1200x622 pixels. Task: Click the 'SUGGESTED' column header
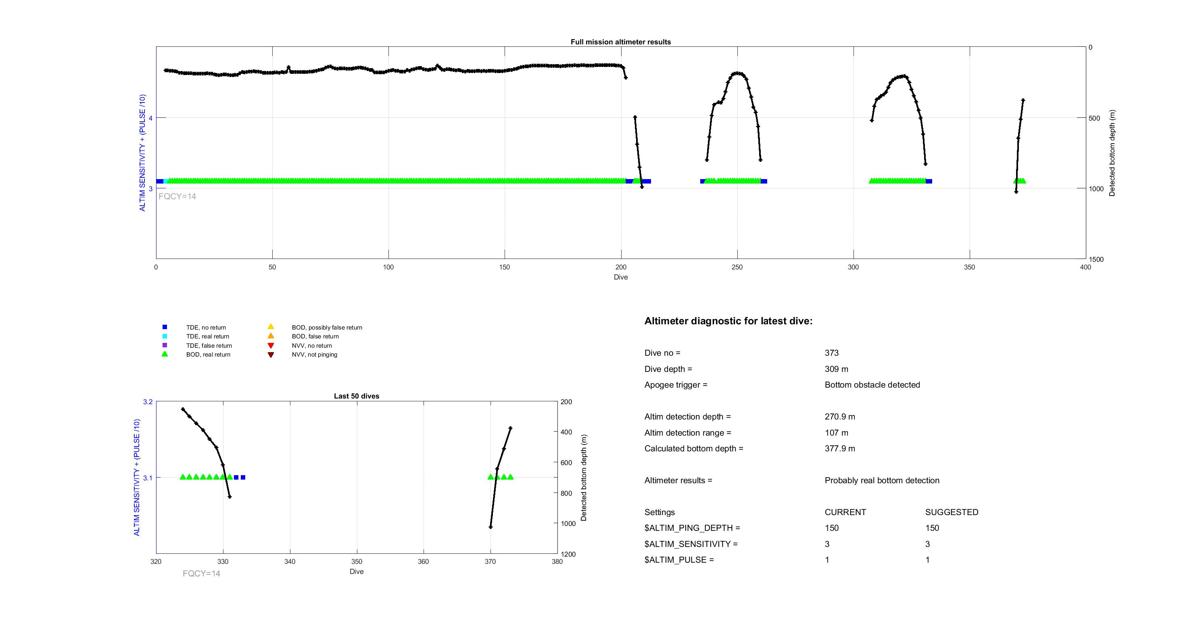click(x=952, y=513)
